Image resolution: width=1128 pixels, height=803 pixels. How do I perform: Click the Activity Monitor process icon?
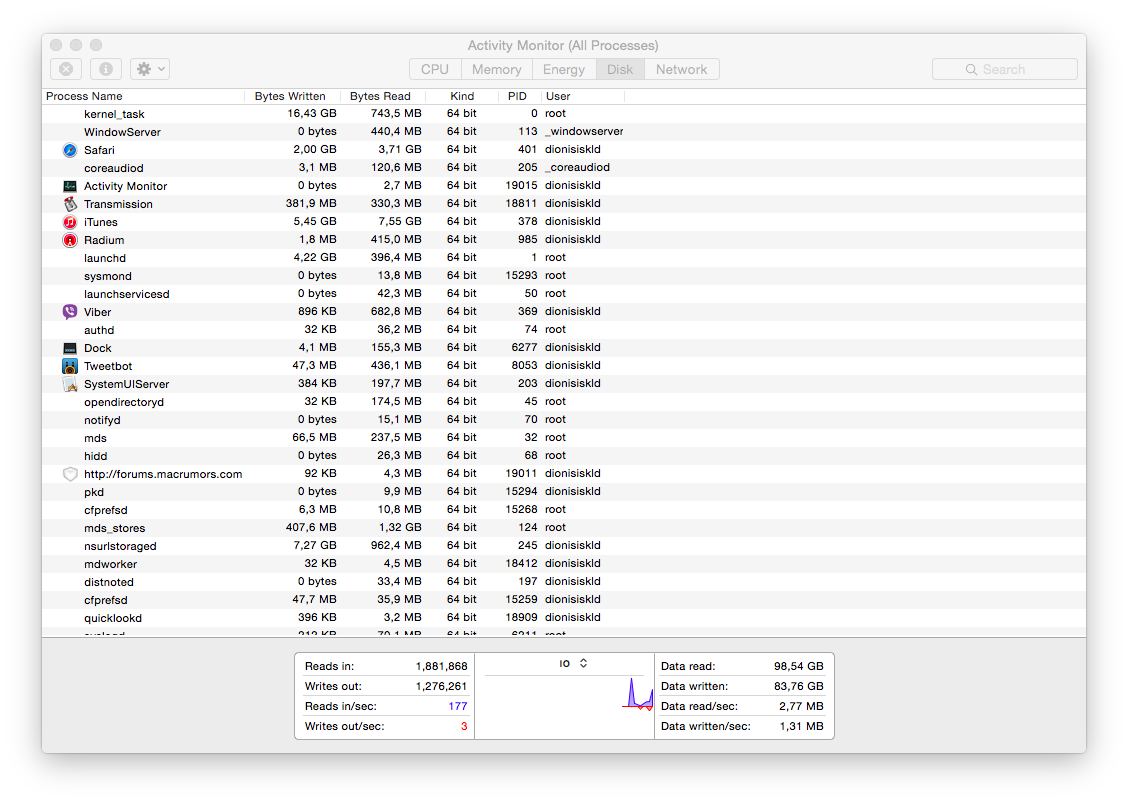[x=70, y=186]
